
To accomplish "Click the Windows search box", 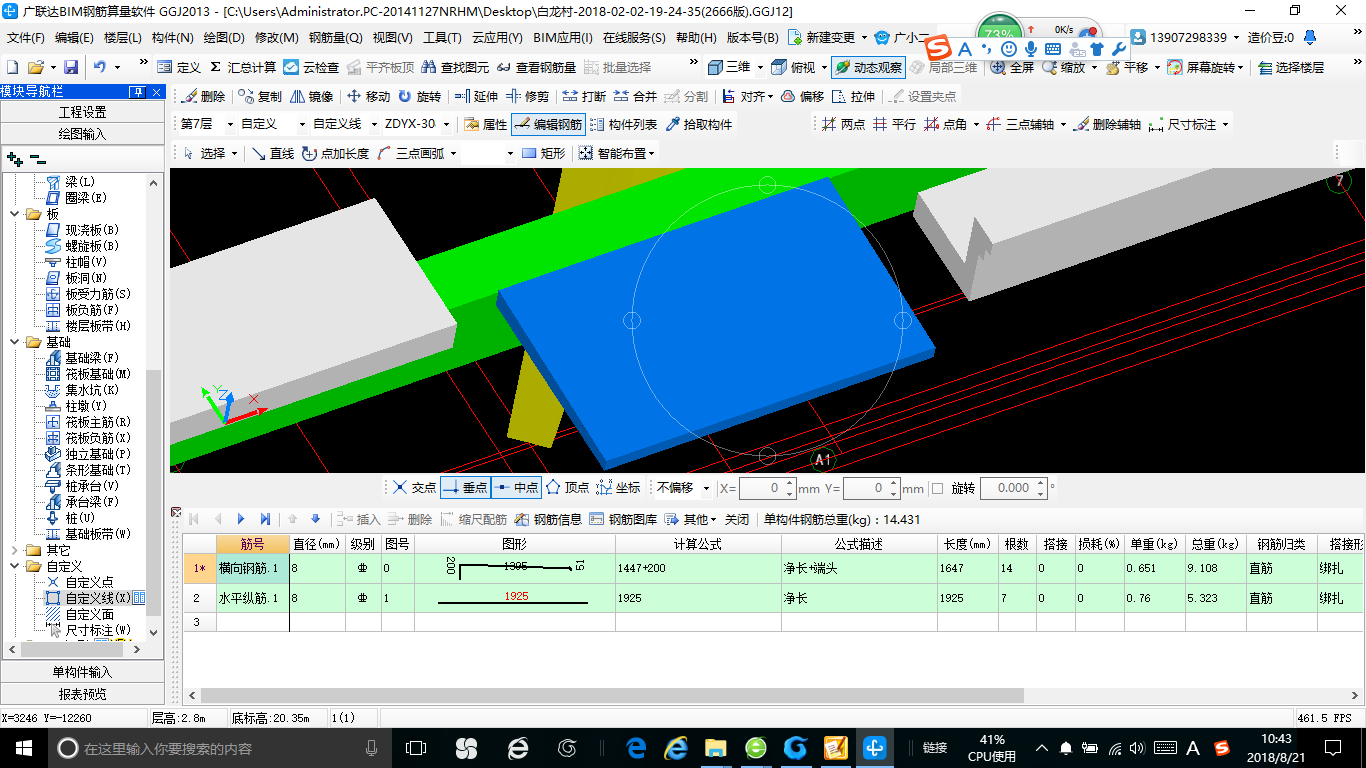I will tap(220, 748).
